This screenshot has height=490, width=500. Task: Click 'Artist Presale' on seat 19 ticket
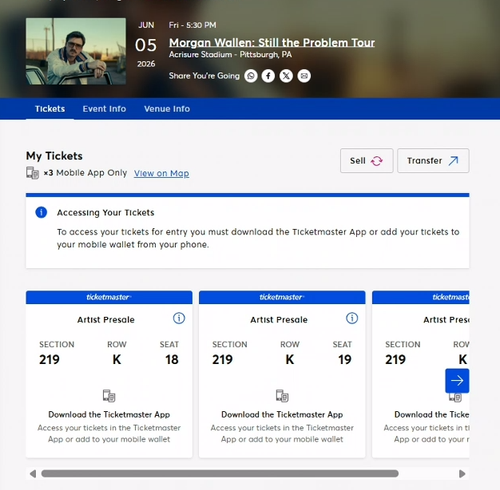click(x=279, y=320)
